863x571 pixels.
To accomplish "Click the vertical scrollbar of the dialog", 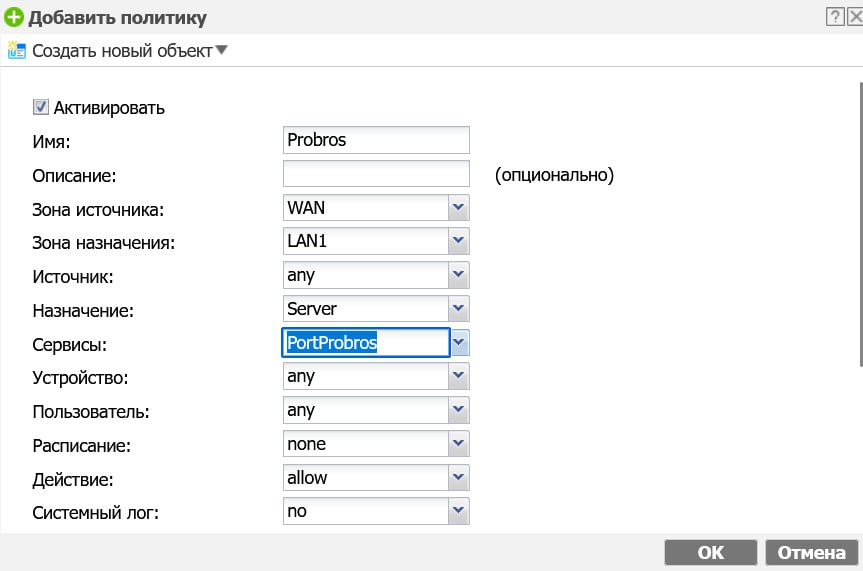I will click(860, 223).
